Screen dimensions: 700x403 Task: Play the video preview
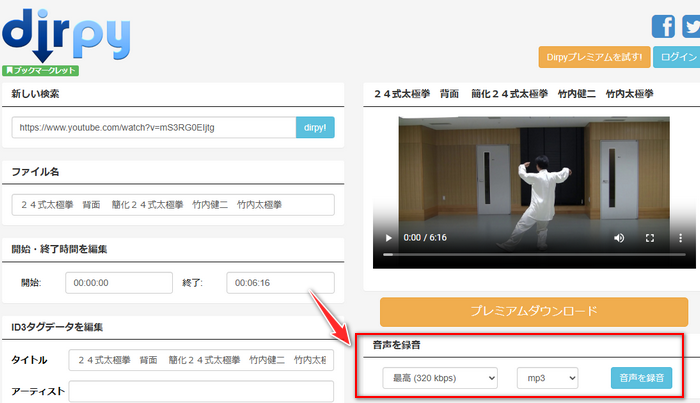pyautogui.click(x=388, y=238)
